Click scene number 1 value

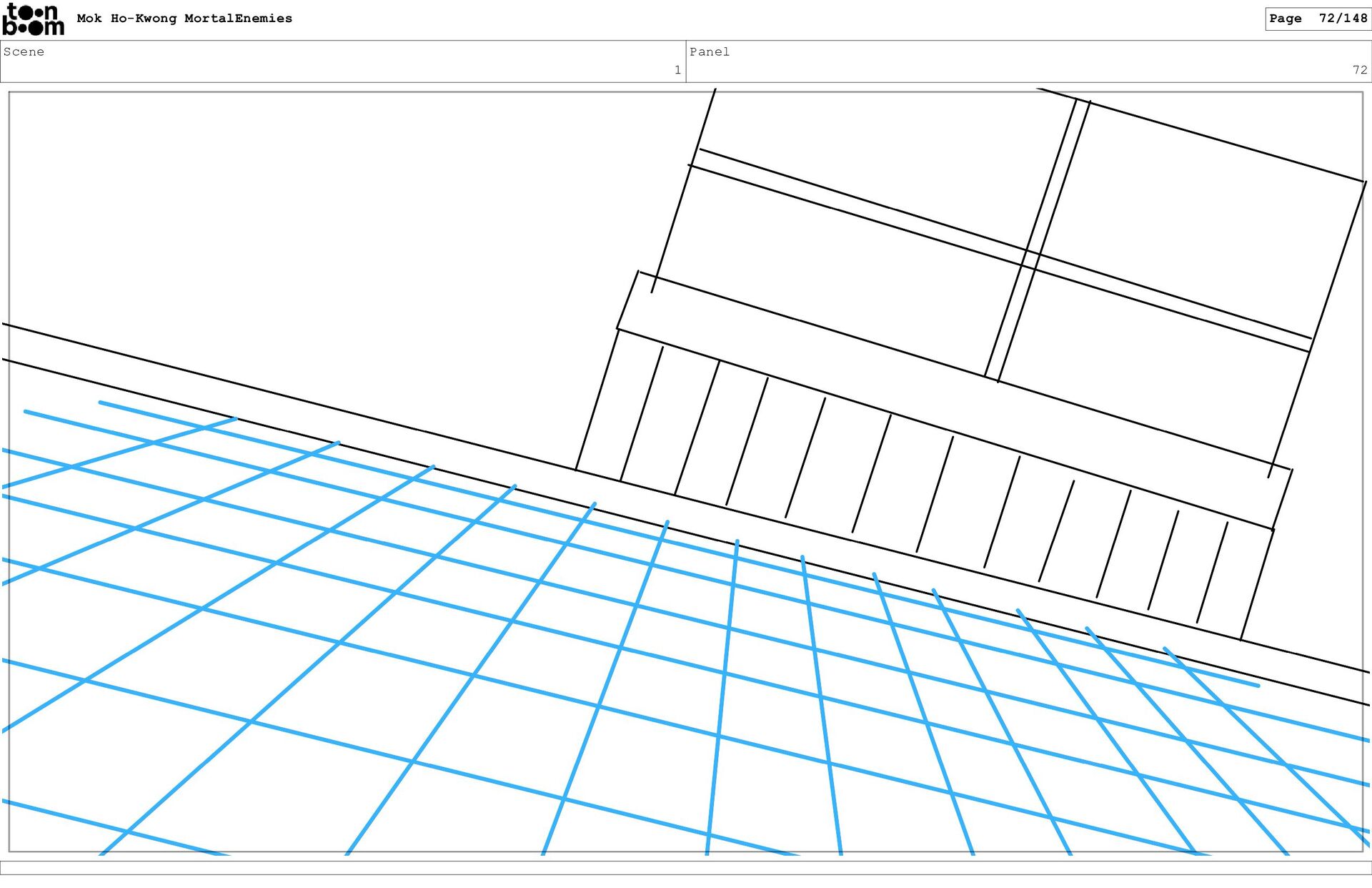[x=677, y=70]
